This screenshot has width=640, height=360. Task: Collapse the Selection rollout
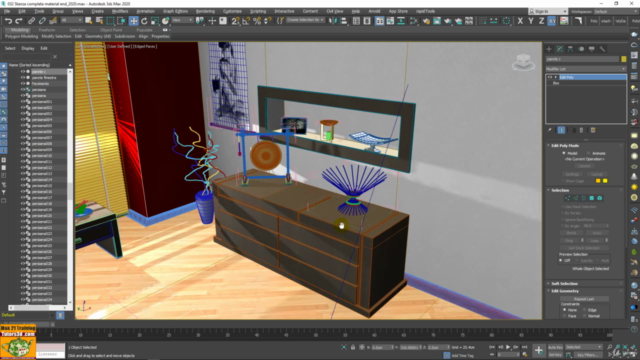[x=560, y=190]
